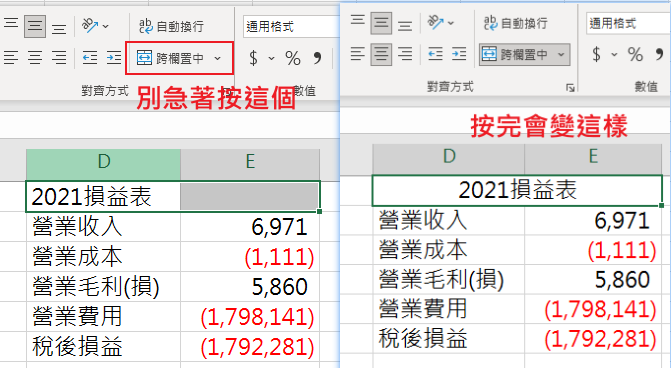This screenshot has width=671, height=368.
Task: Expand 跨欄置中 dropdown arrow in left screenshot
Action: (x=217, y=58)
